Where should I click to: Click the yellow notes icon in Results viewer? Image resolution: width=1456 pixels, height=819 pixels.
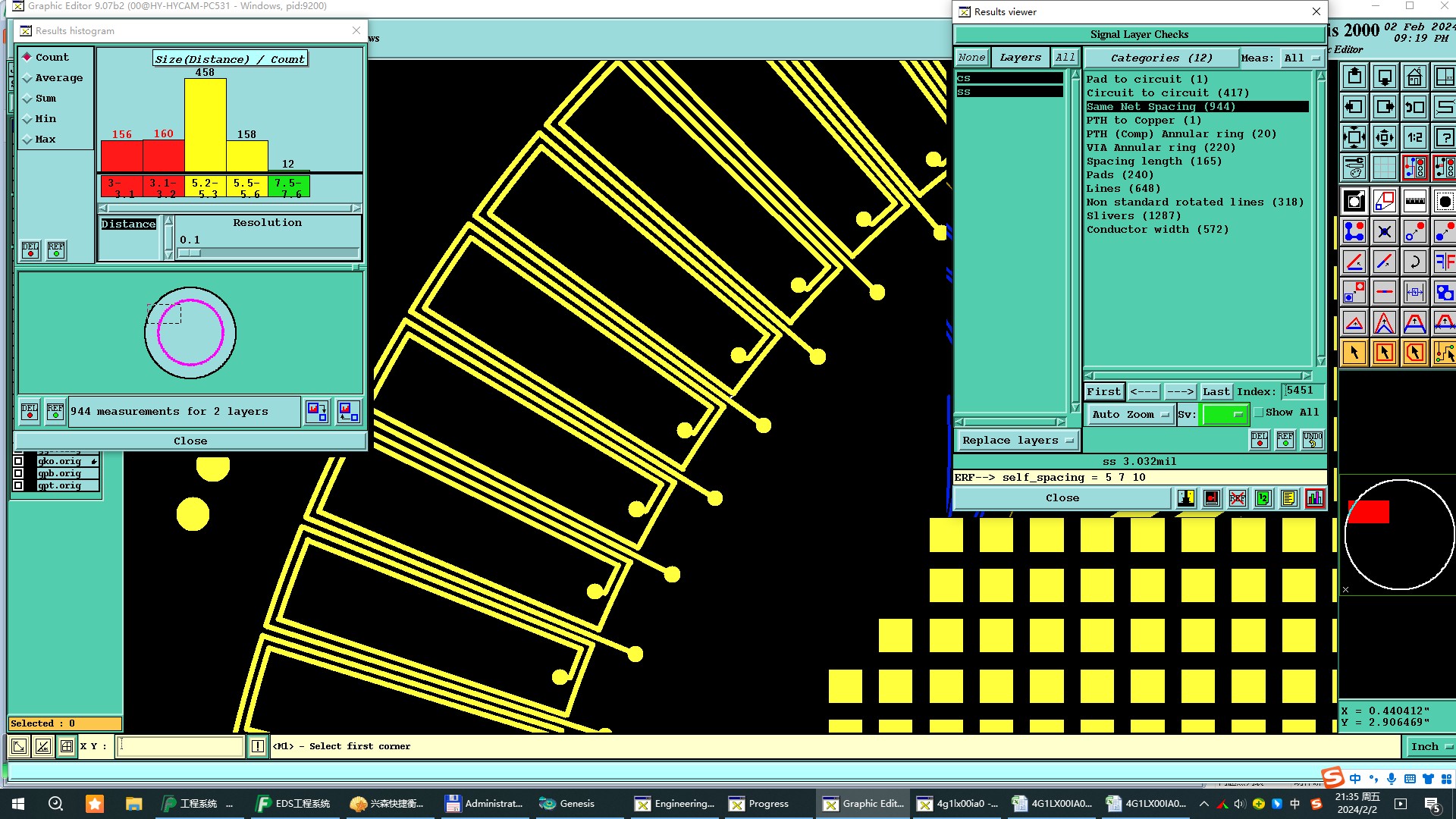point(1288,498)
